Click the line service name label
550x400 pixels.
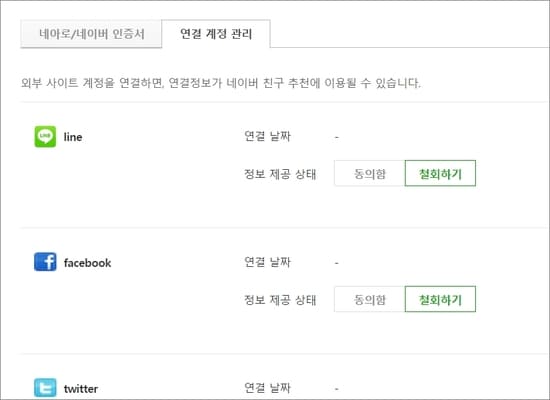(73, 137)
